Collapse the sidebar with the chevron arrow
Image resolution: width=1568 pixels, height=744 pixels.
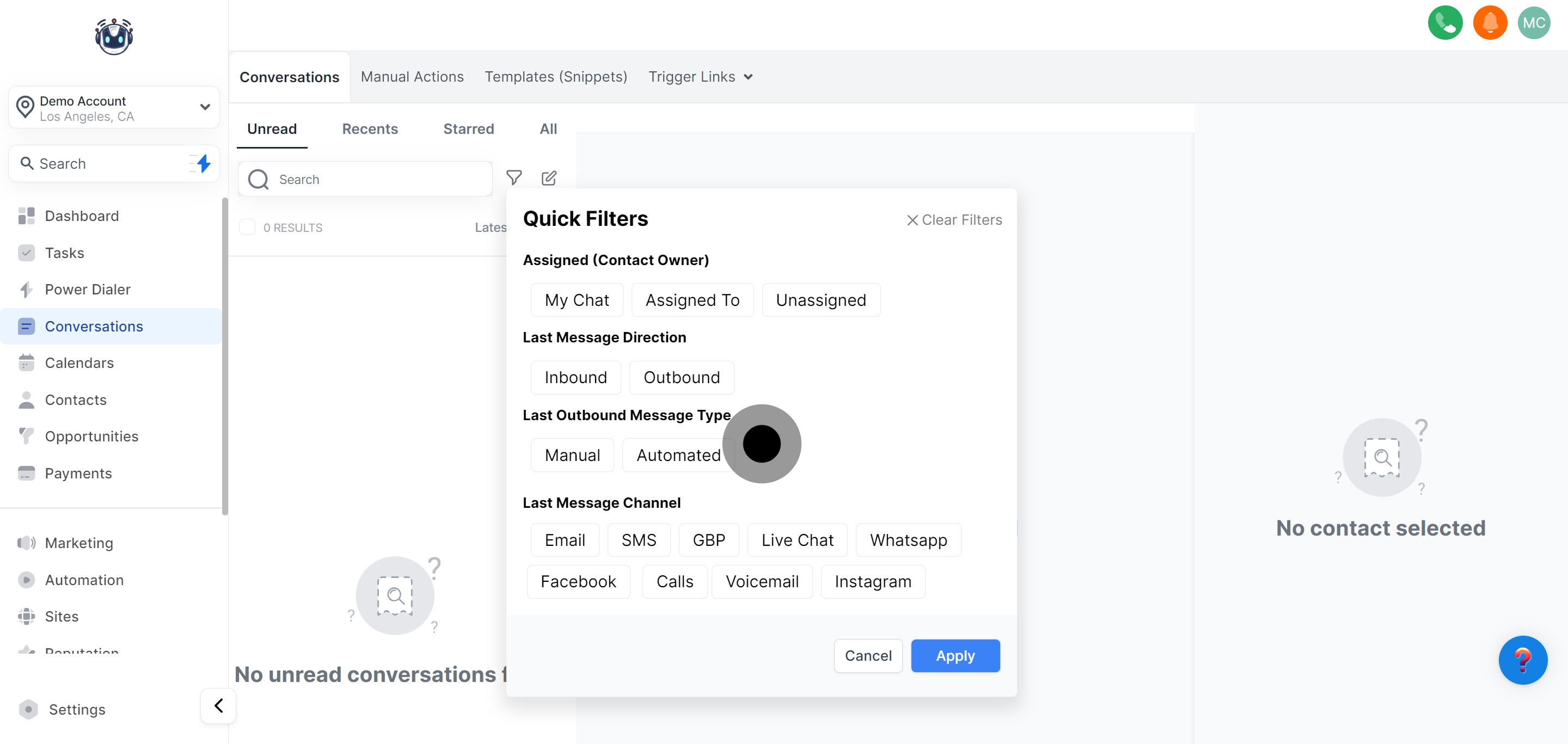click(x=218, y=706)
